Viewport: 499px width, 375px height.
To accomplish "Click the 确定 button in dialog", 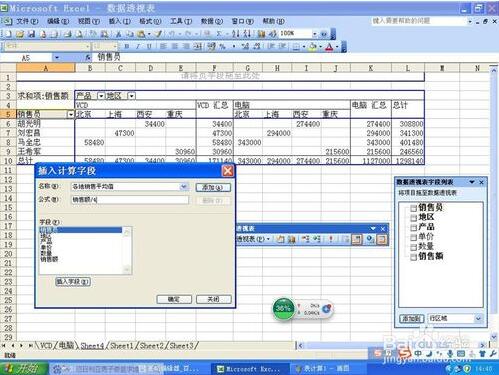I will [174, 299].
